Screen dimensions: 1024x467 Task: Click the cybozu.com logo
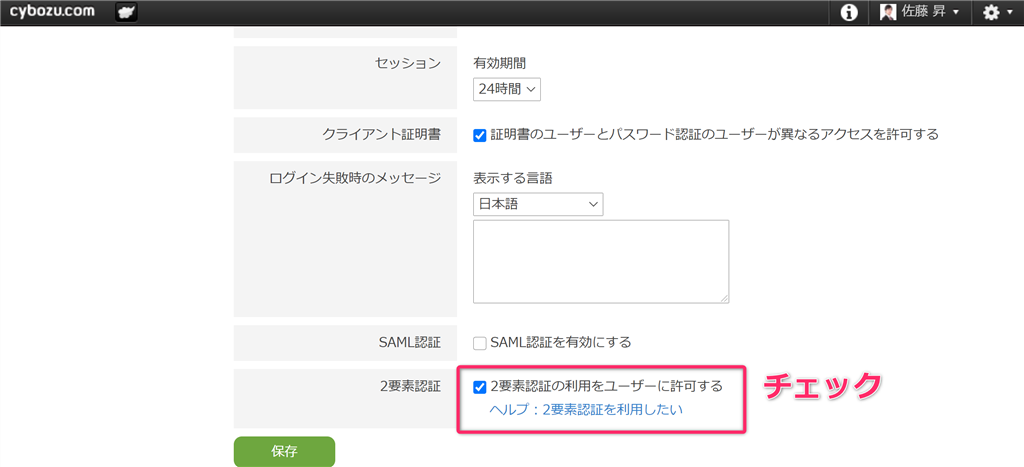click(52, 11)
